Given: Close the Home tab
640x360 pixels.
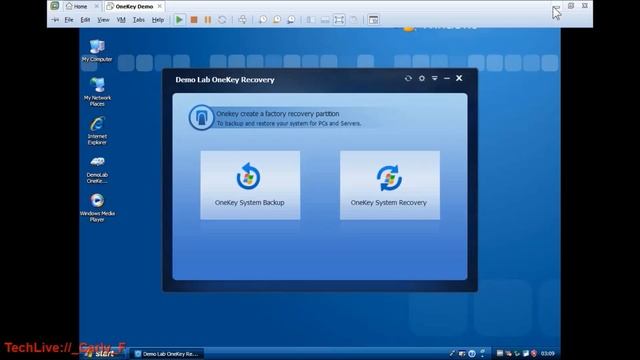Looking at the screenshot, I should click(97, 6).
